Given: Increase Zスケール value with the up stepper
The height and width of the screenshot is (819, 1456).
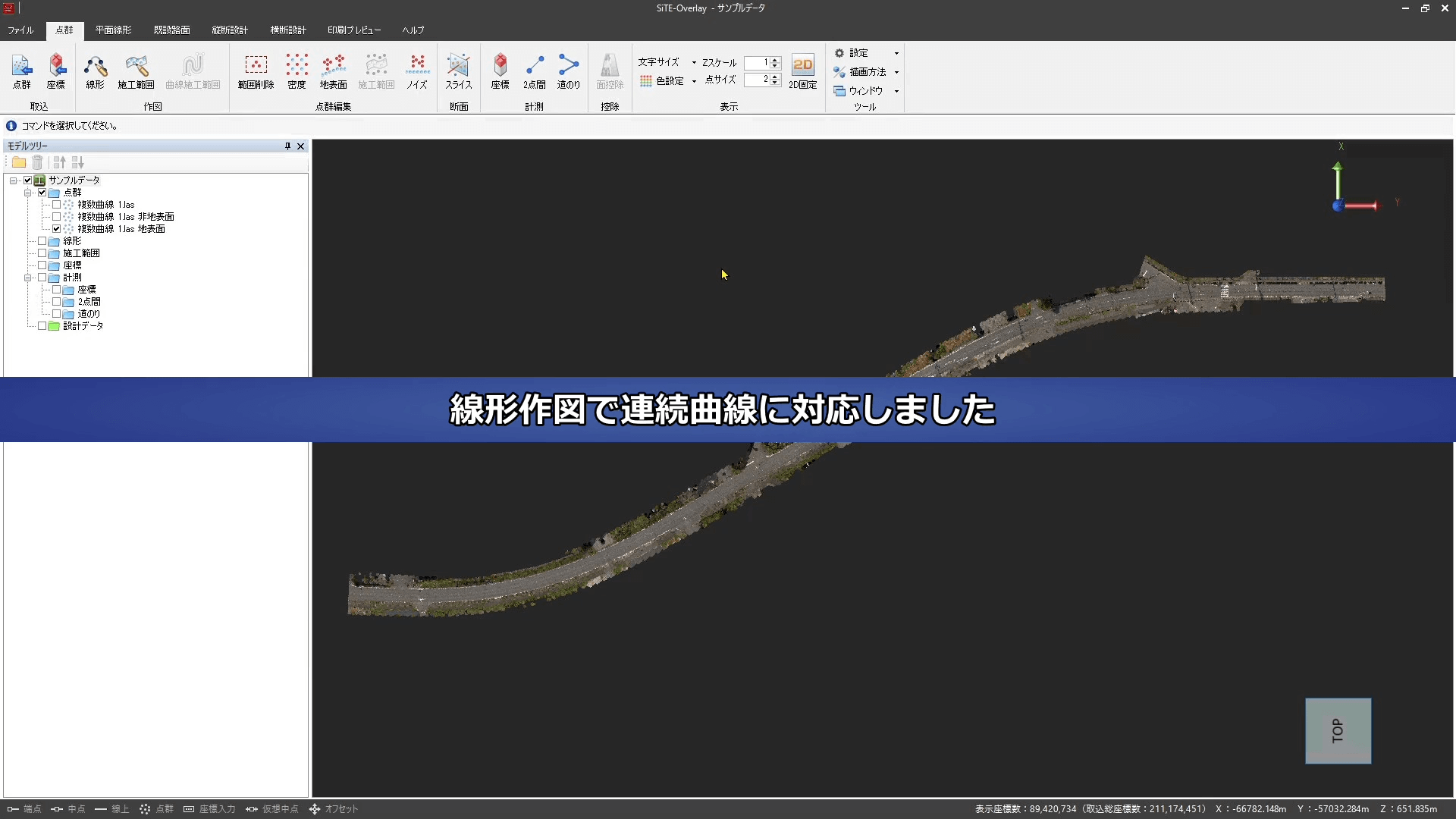Looking at the screenshot, I should tap(773, 58).
